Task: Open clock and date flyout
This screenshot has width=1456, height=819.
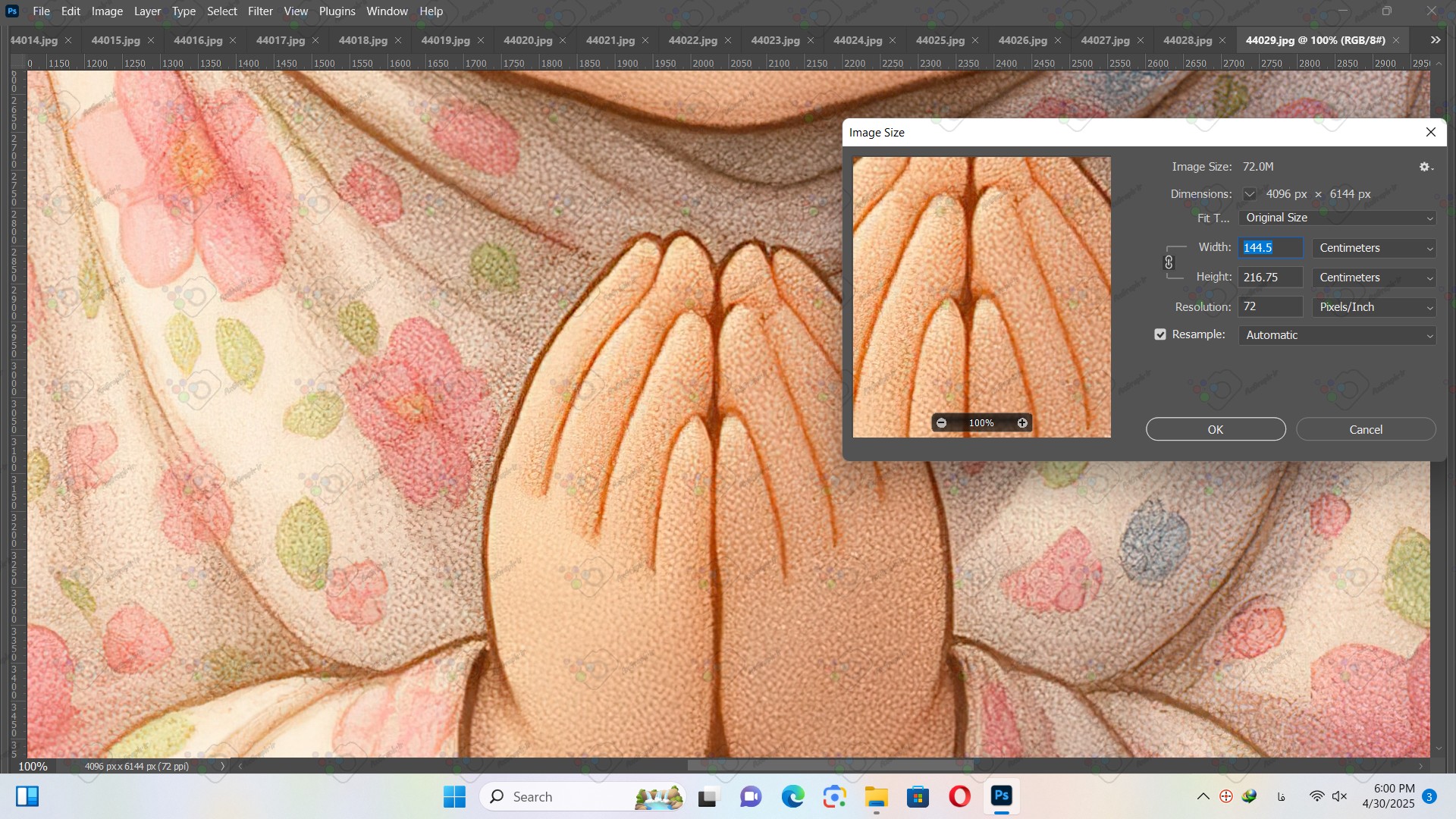Action: coord(1388,796)
